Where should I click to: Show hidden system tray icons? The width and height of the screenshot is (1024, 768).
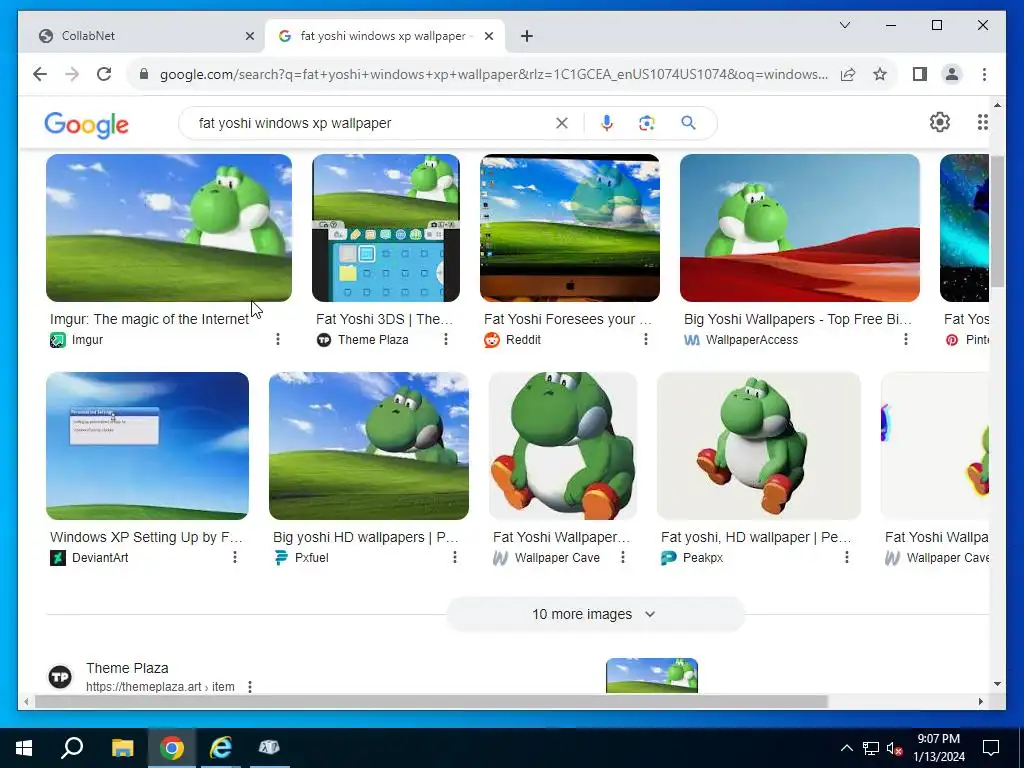tap(846, 748)
